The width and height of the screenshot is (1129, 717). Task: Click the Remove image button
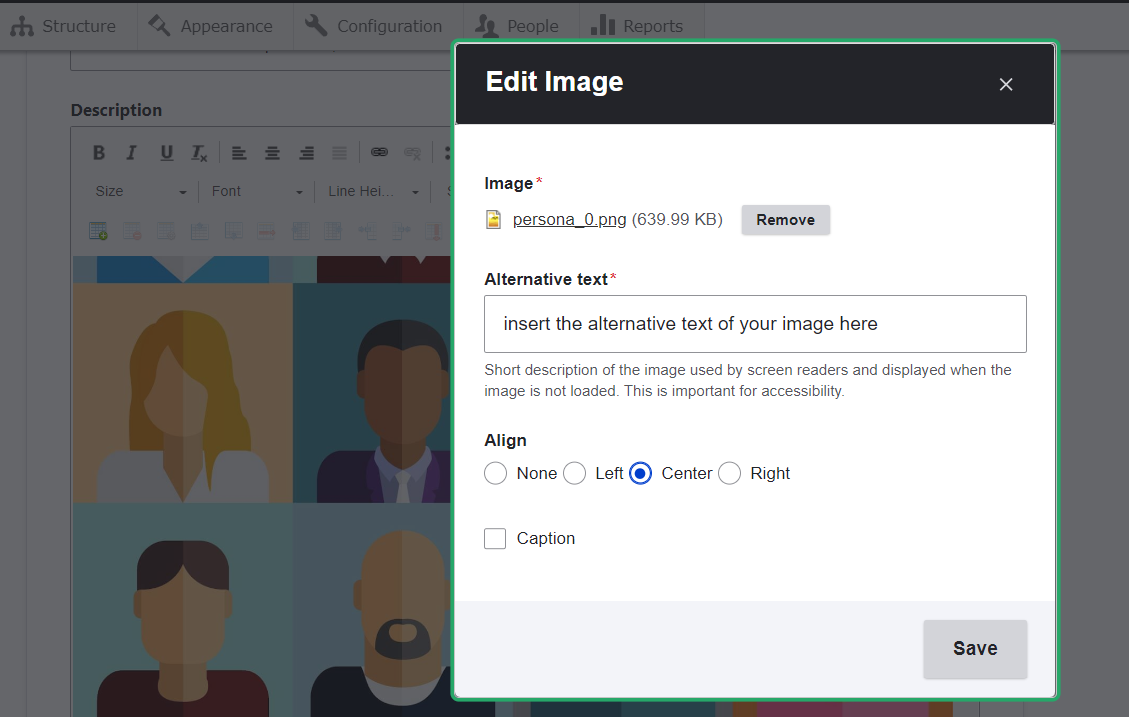pos(786,220)
